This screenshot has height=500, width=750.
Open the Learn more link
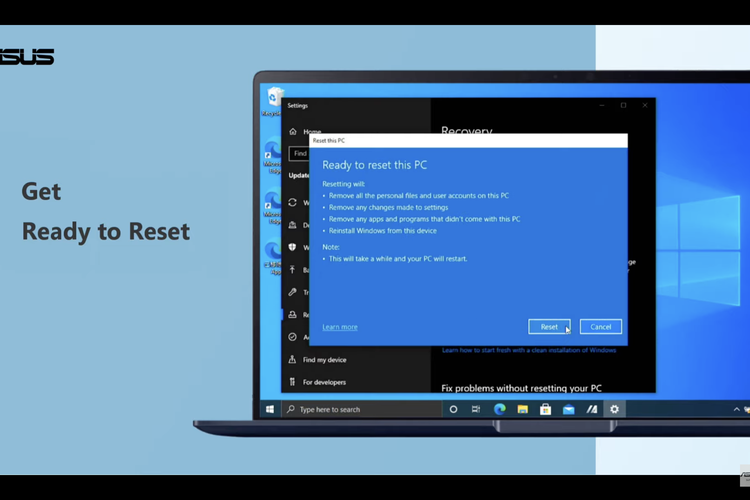click(x=340, y=327)
